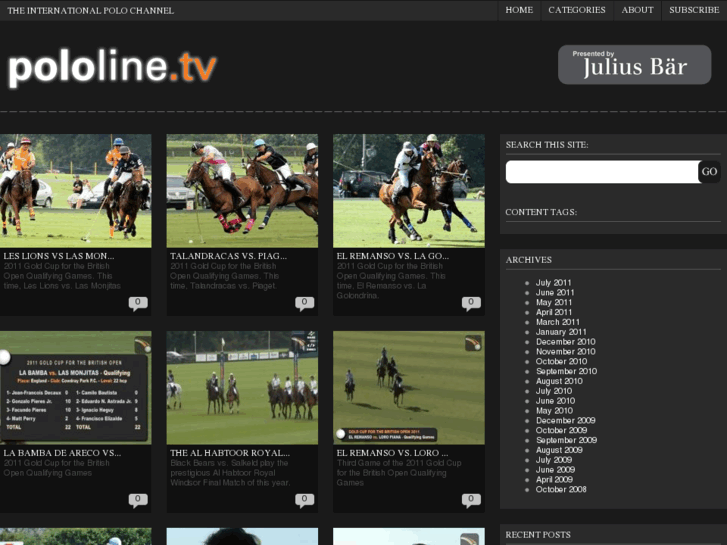
Task: Open Les Lions vs Las Mon video thumbnail
Action: [76, 191]
